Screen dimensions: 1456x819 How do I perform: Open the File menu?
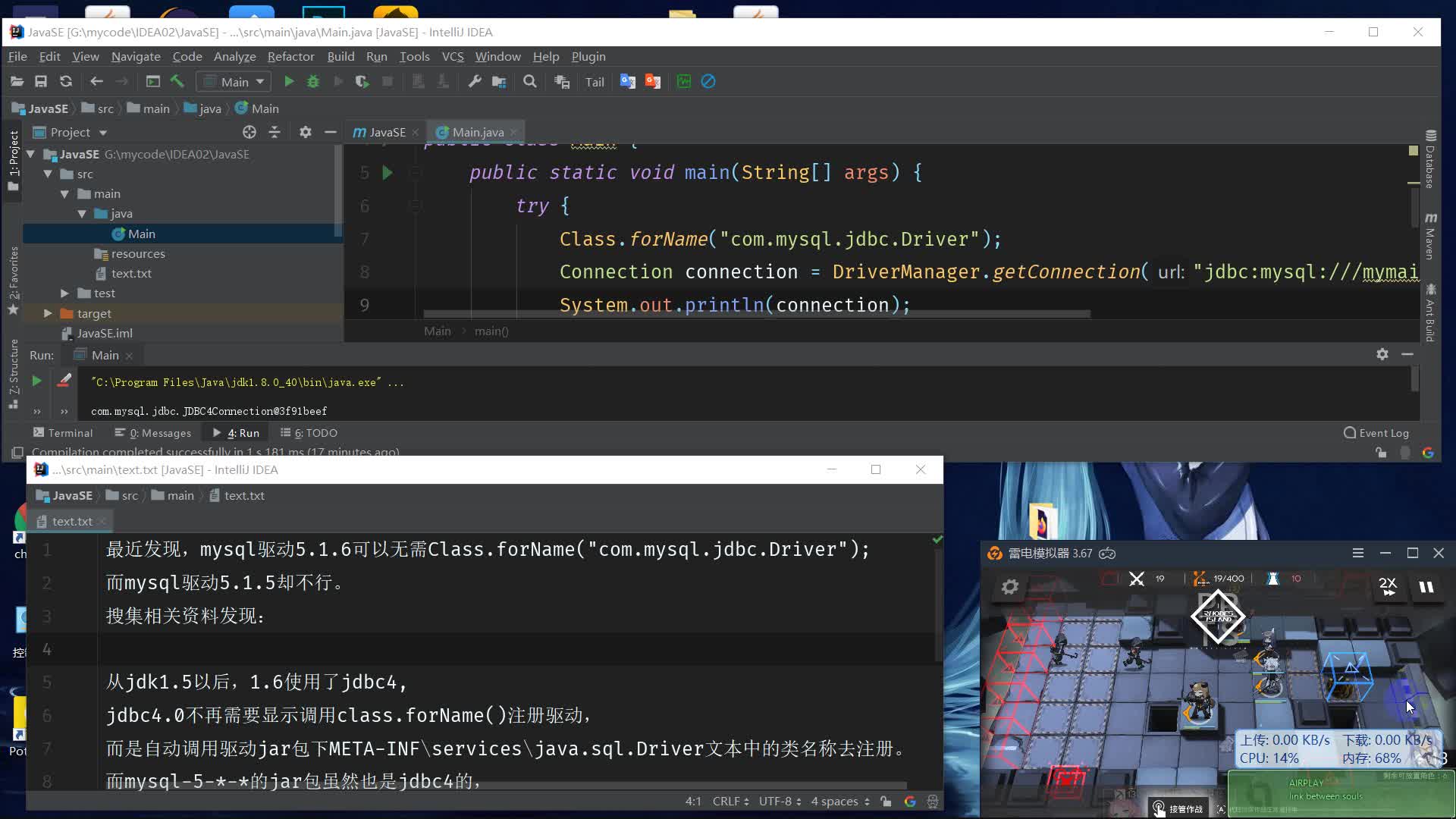[17, 56]
